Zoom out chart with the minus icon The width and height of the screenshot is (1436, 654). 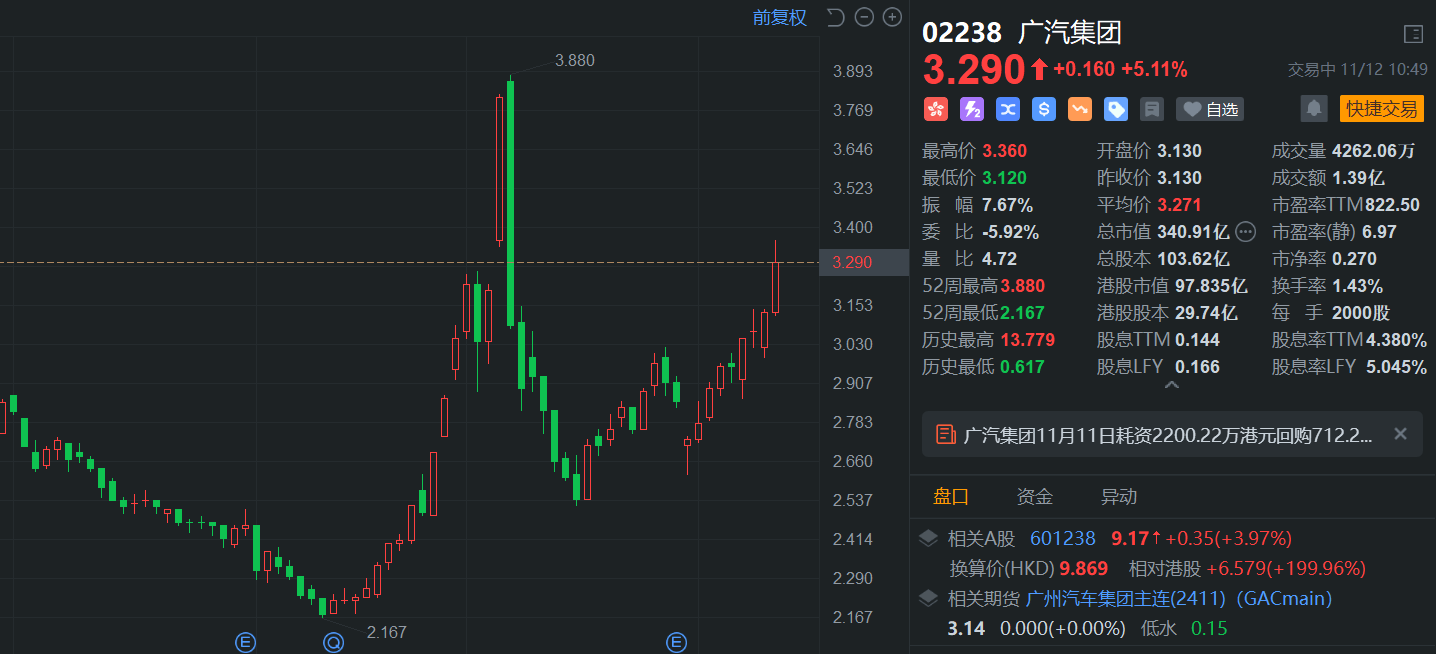pos(864,17)
